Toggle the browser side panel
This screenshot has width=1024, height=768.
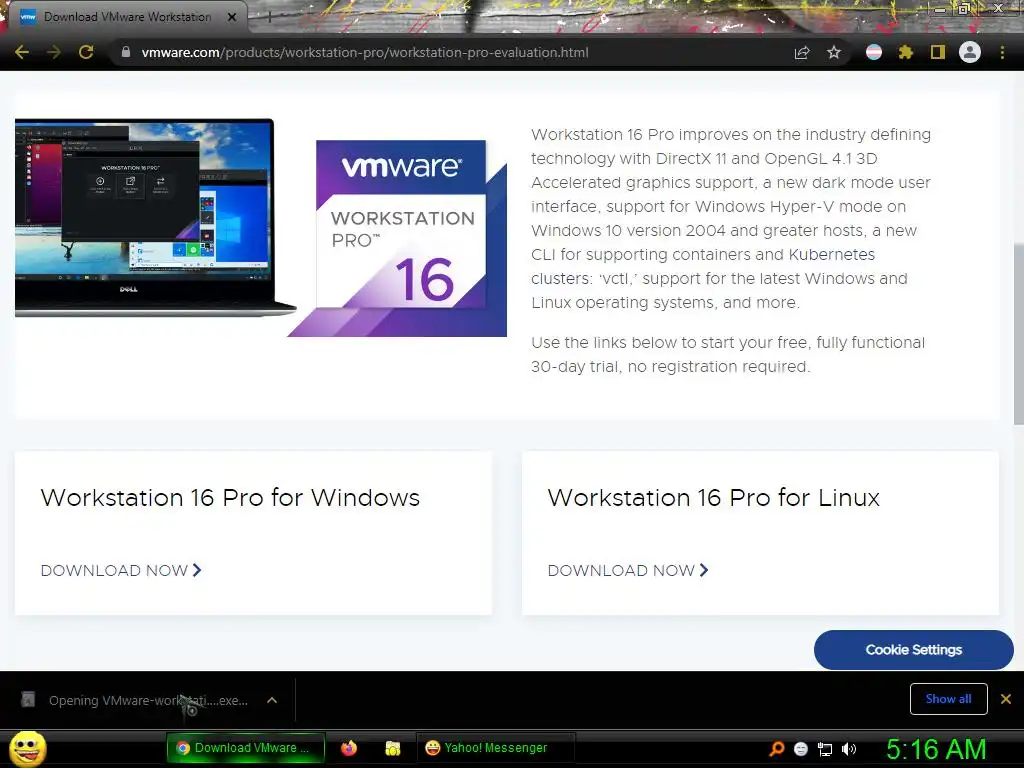click(938, 52)
